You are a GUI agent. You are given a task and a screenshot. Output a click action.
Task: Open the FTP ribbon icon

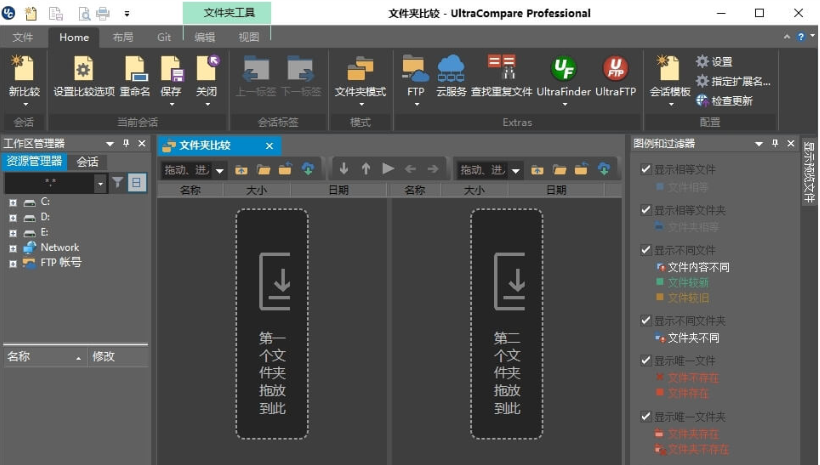pos(416,69)
